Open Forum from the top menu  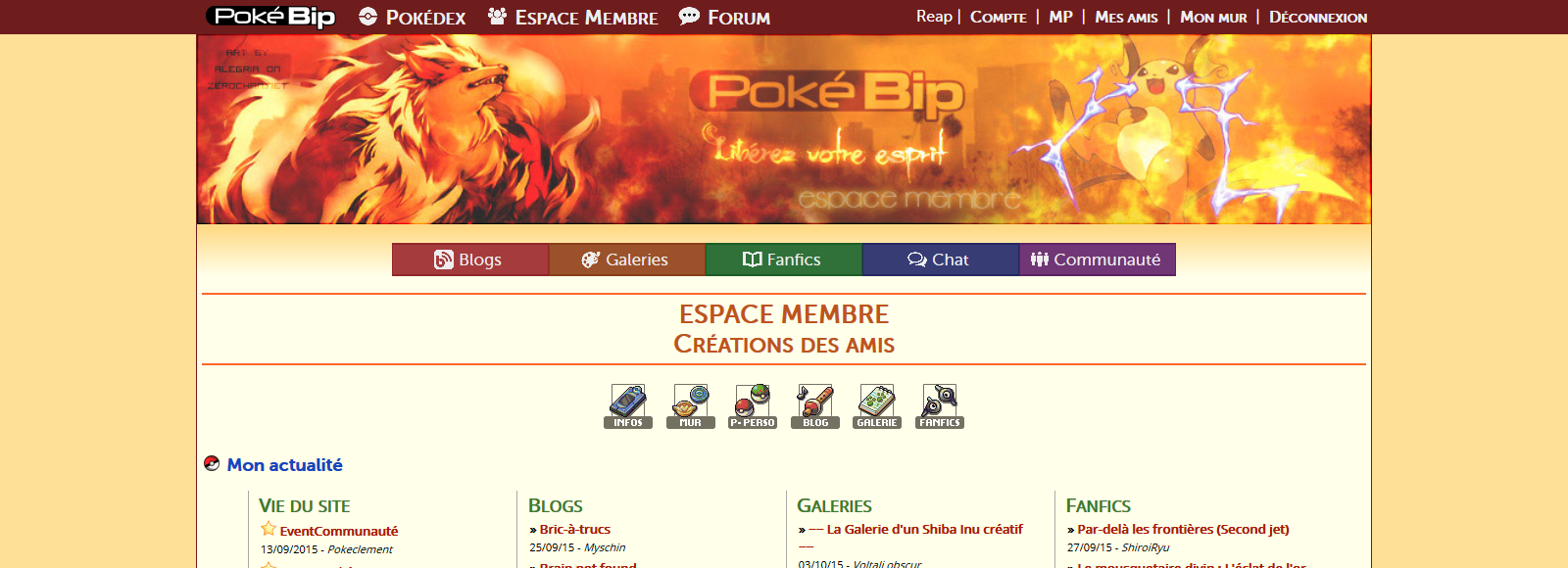(725, 17)
